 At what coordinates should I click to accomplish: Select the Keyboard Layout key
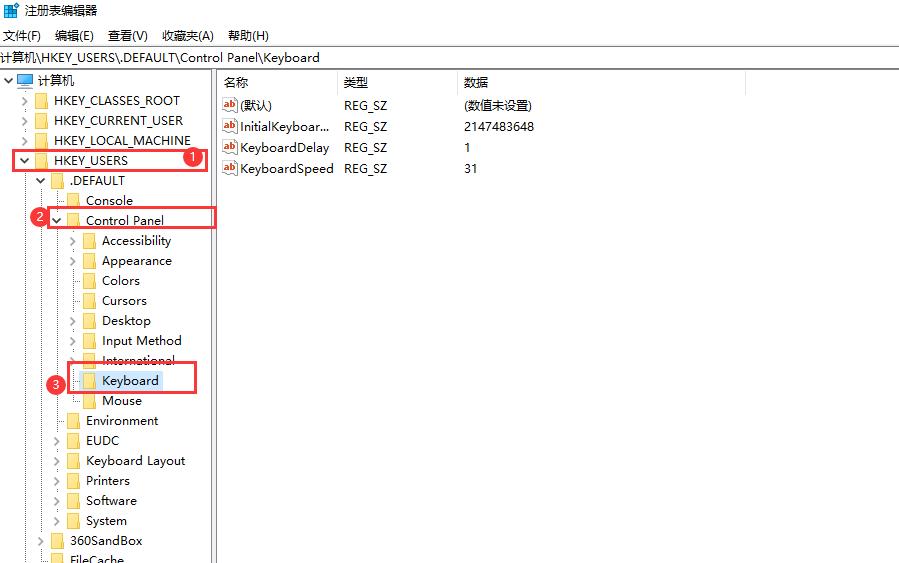point(135,461)
